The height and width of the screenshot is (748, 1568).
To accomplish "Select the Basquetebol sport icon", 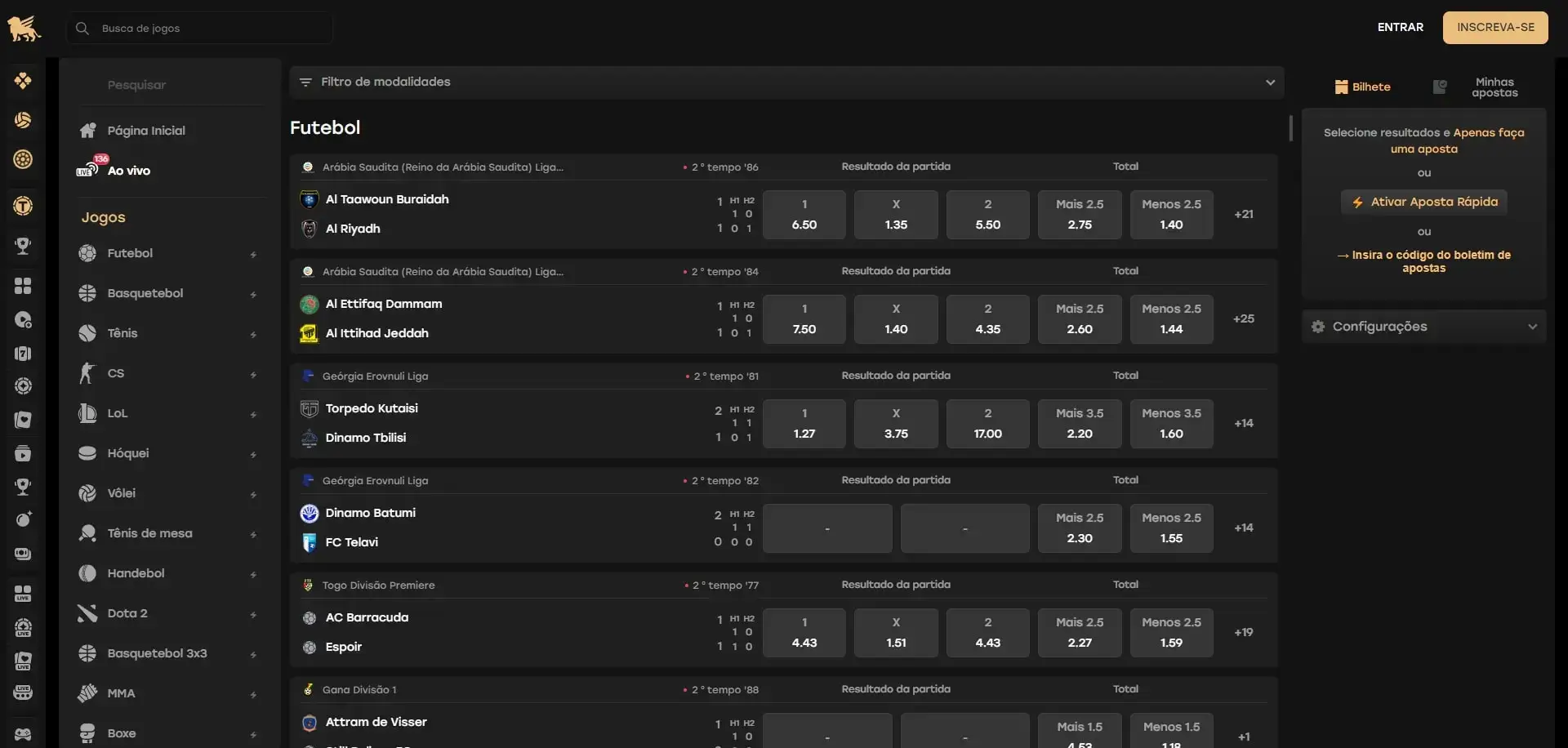I will tap(87, 294).
